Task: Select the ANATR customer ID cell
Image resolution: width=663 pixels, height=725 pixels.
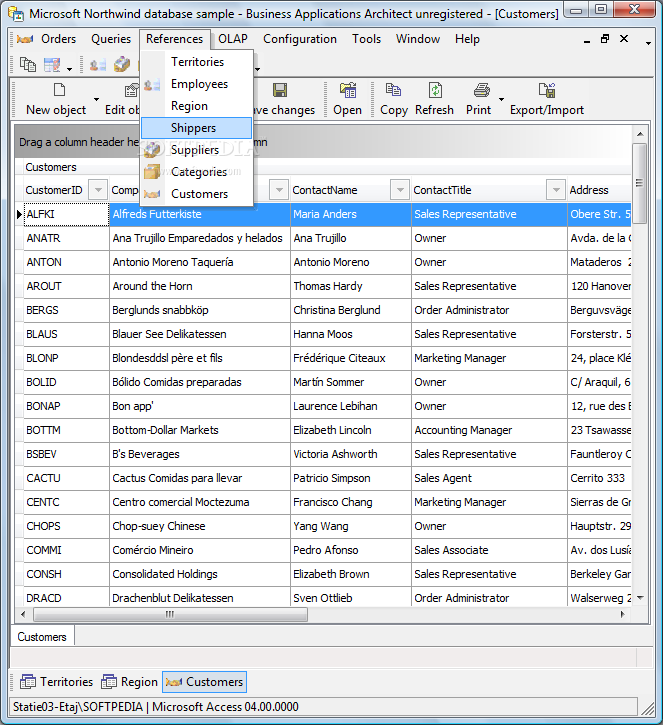Action: 66,238
